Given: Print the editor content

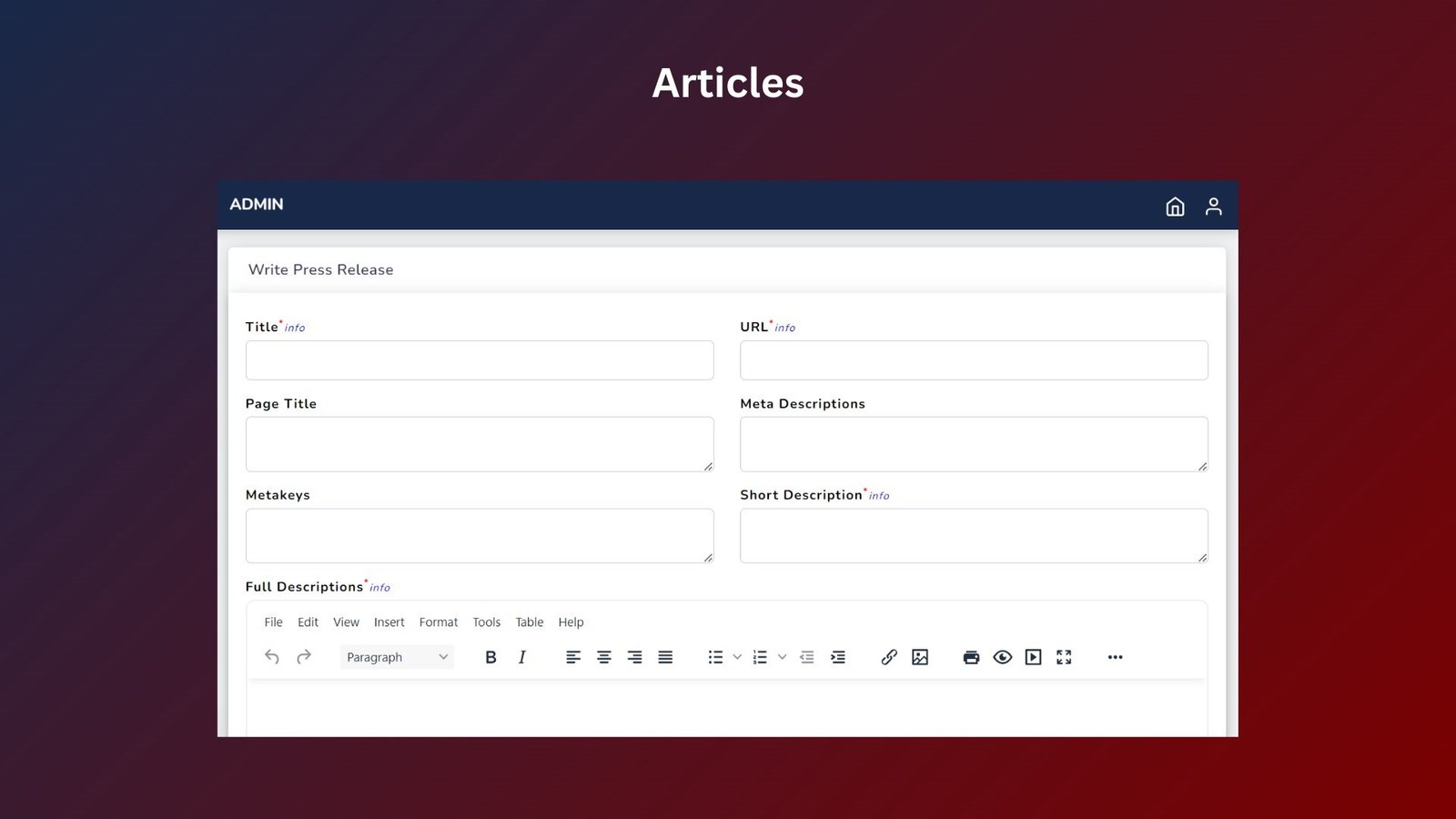Looking at the screenshot, I should point(971,657).
